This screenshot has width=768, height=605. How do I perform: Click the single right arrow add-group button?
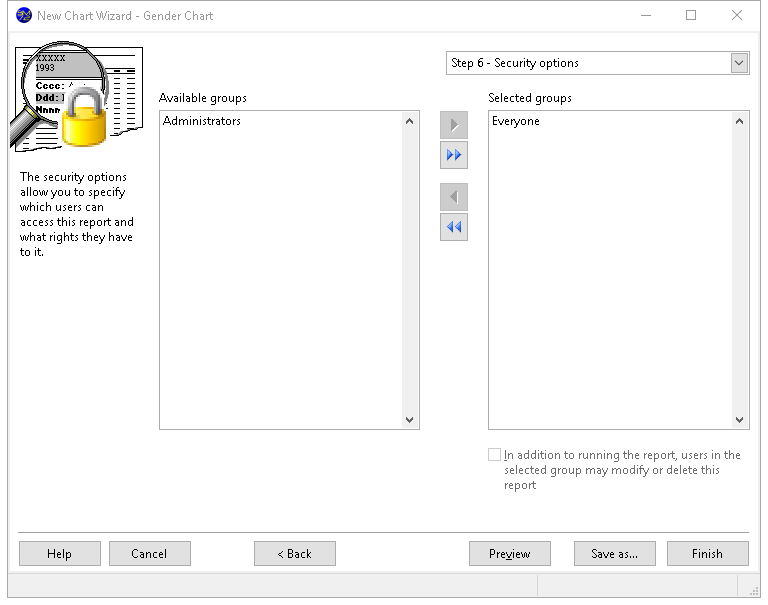pyautogui.click(x=454, y=125)
